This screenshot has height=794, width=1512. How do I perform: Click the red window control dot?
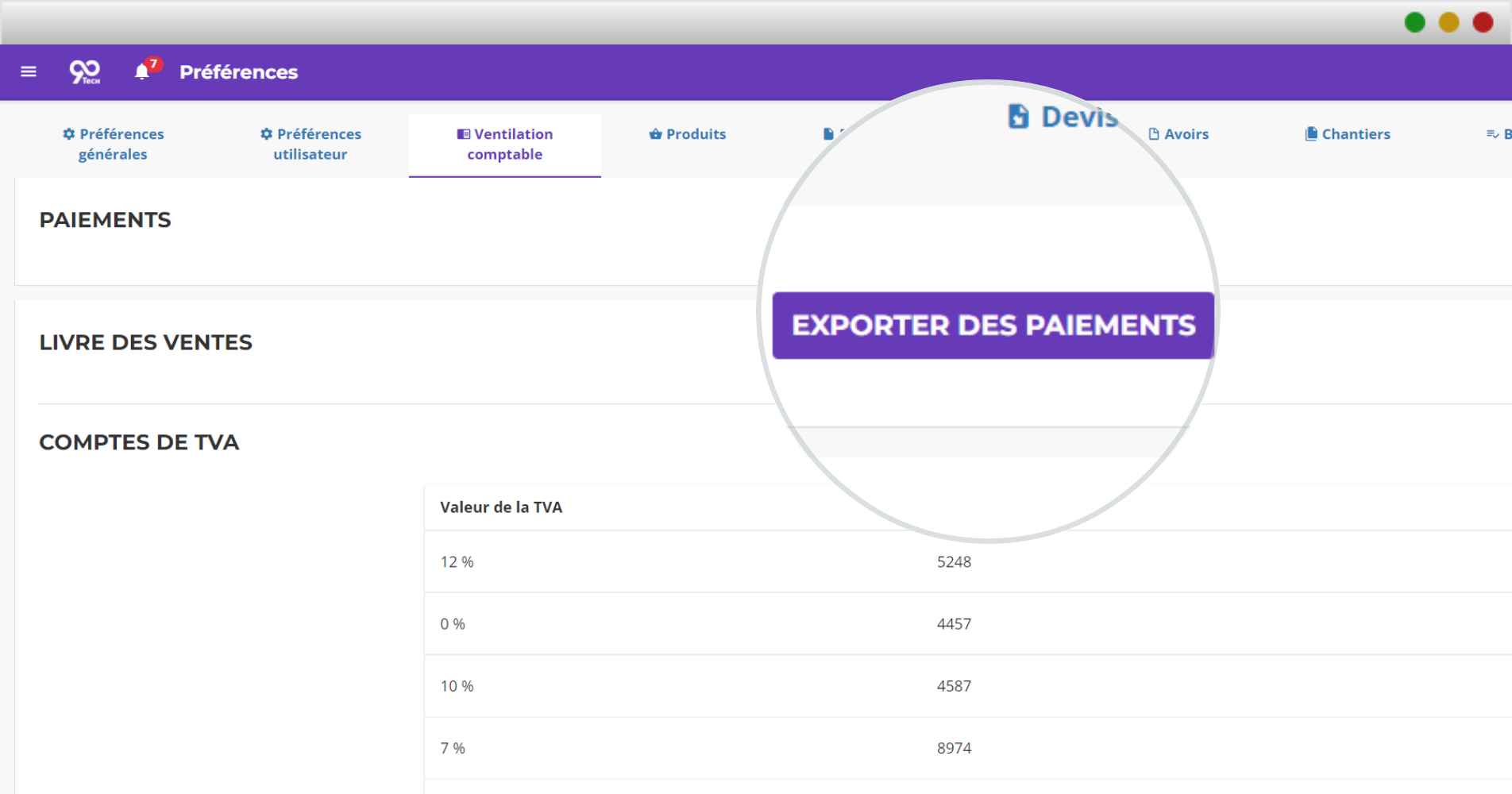pyautogui.click(x=1483, y=22)
